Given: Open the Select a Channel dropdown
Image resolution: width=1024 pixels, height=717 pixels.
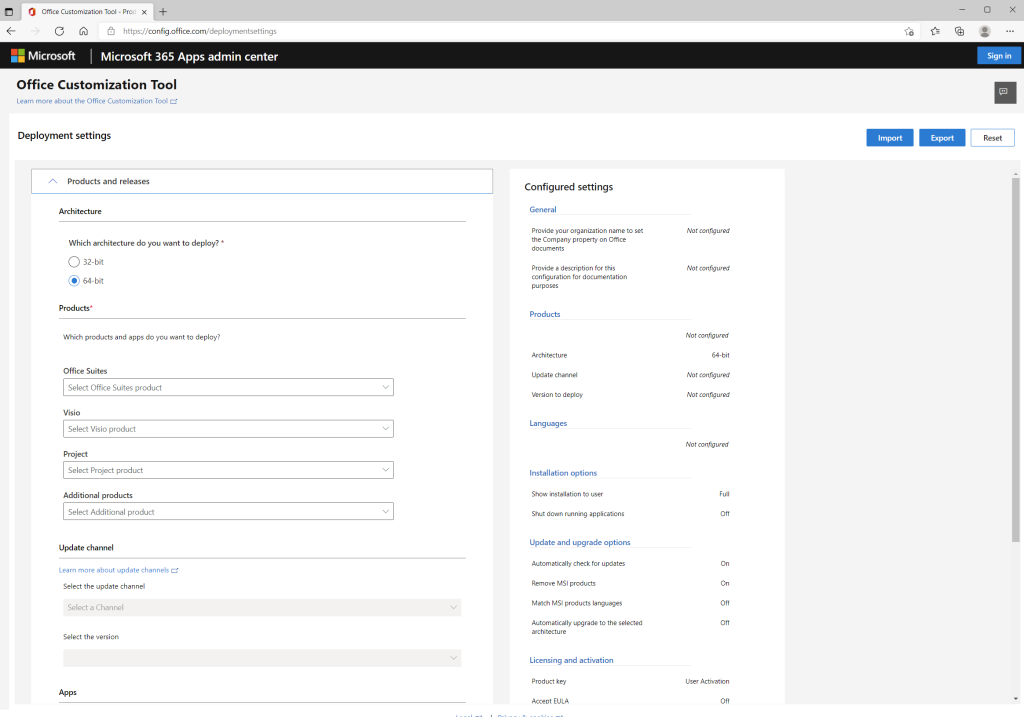Looking at the screenshot, I should (262, 607).
